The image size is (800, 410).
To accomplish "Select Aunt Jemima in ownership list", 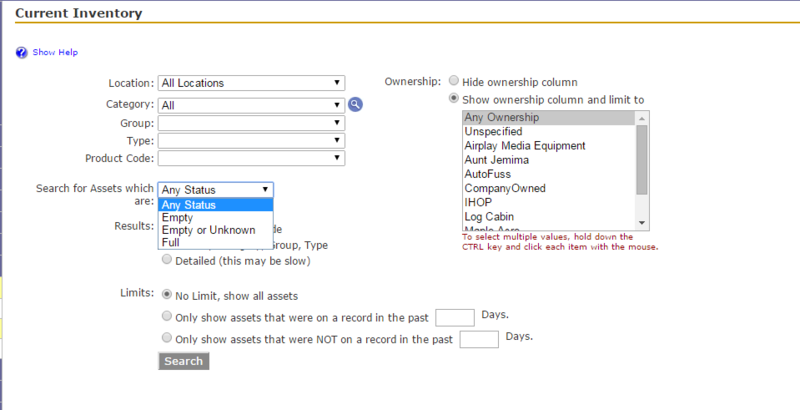I will tap(549, 160).
